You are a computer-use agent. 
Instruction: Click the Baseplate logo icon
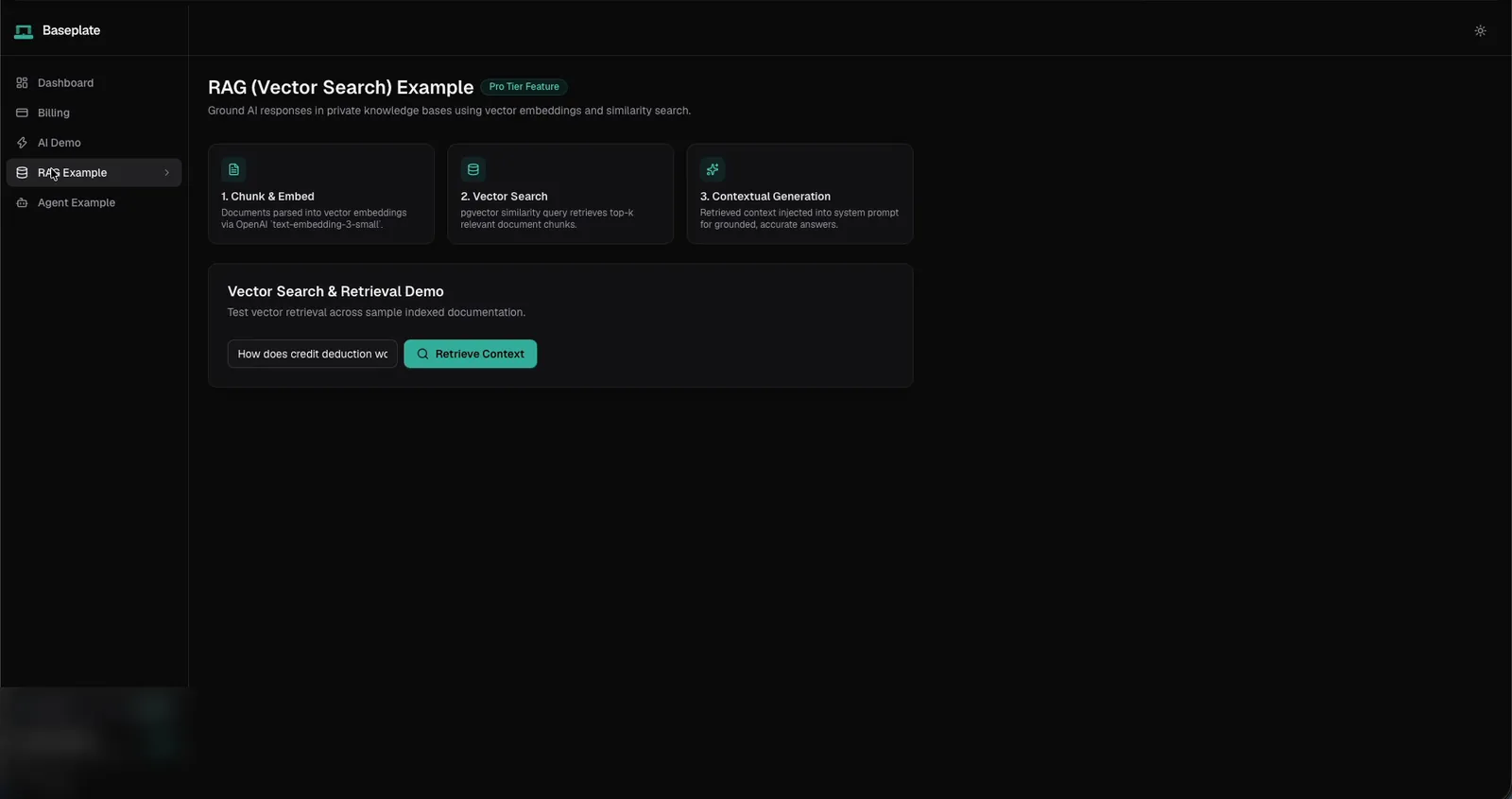point(24,31)
